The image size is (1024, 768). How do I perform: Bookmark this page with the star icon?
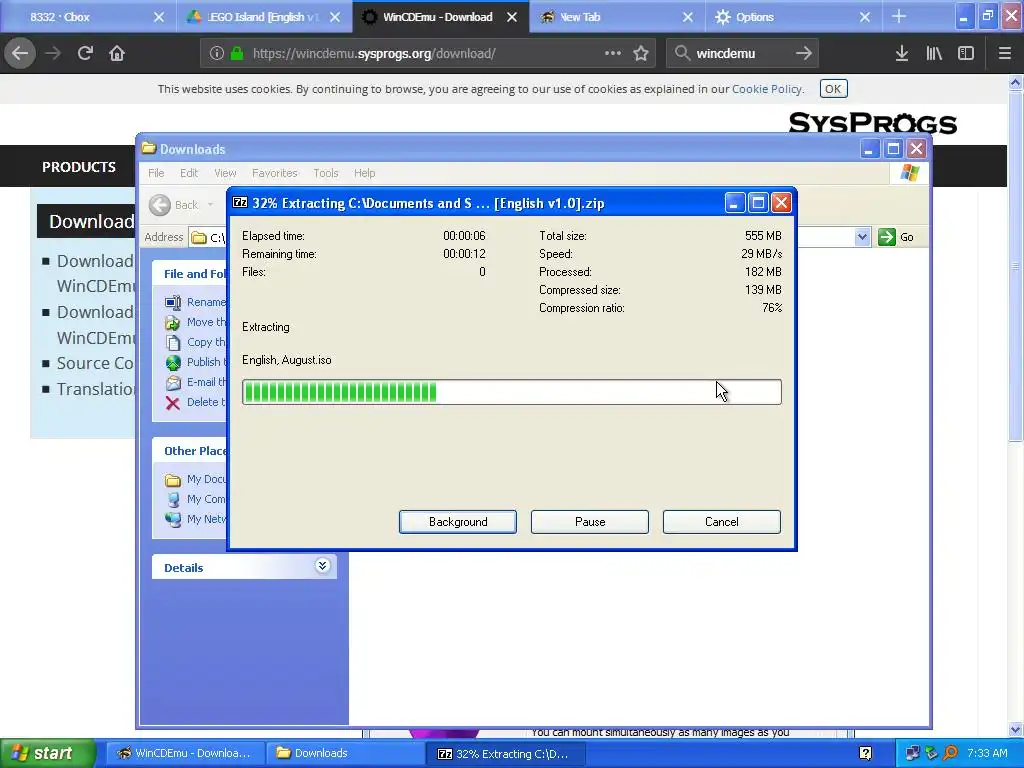coord(641,54)
